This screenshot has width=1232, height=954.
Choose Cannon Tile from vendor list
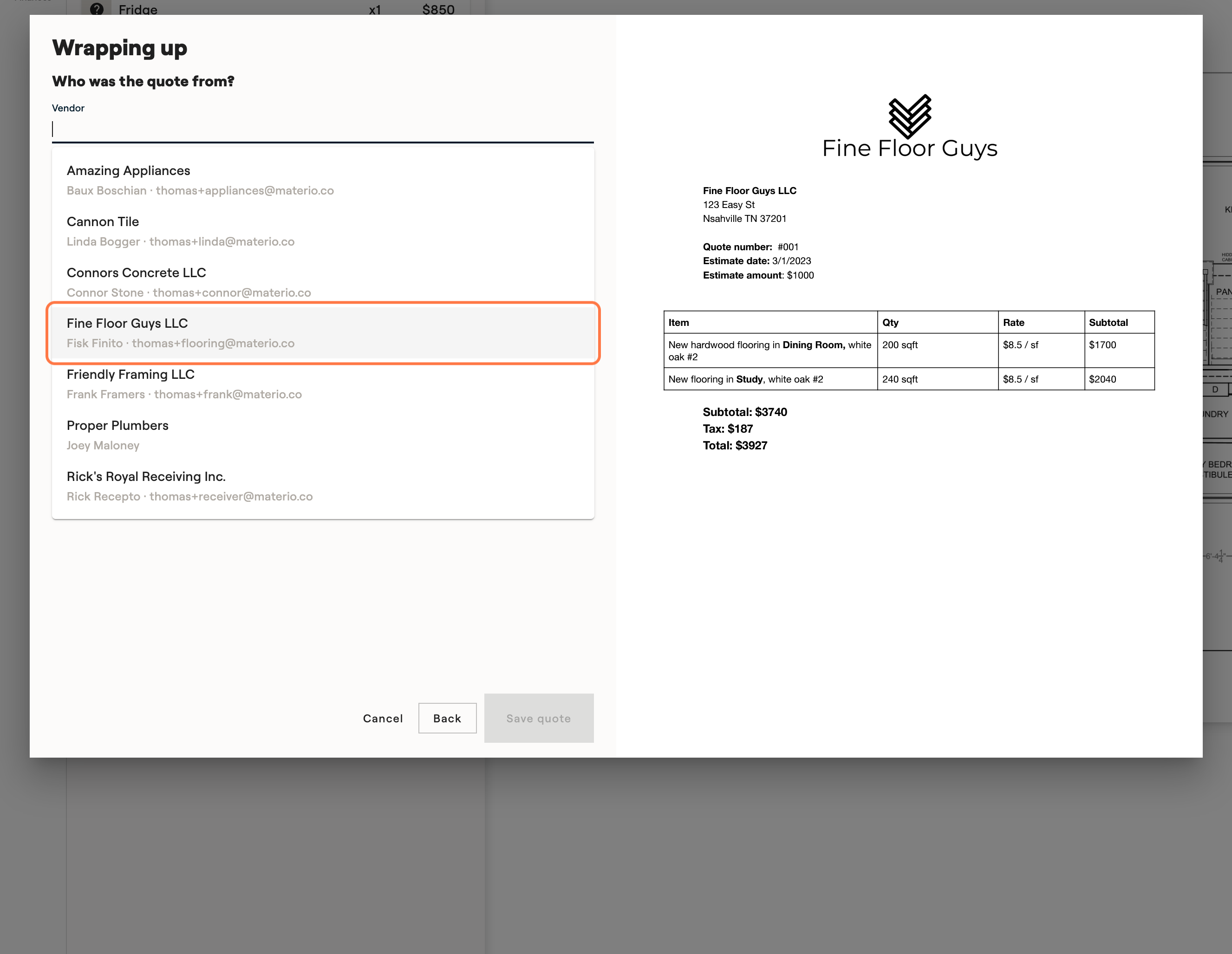[x=323, y=231]
